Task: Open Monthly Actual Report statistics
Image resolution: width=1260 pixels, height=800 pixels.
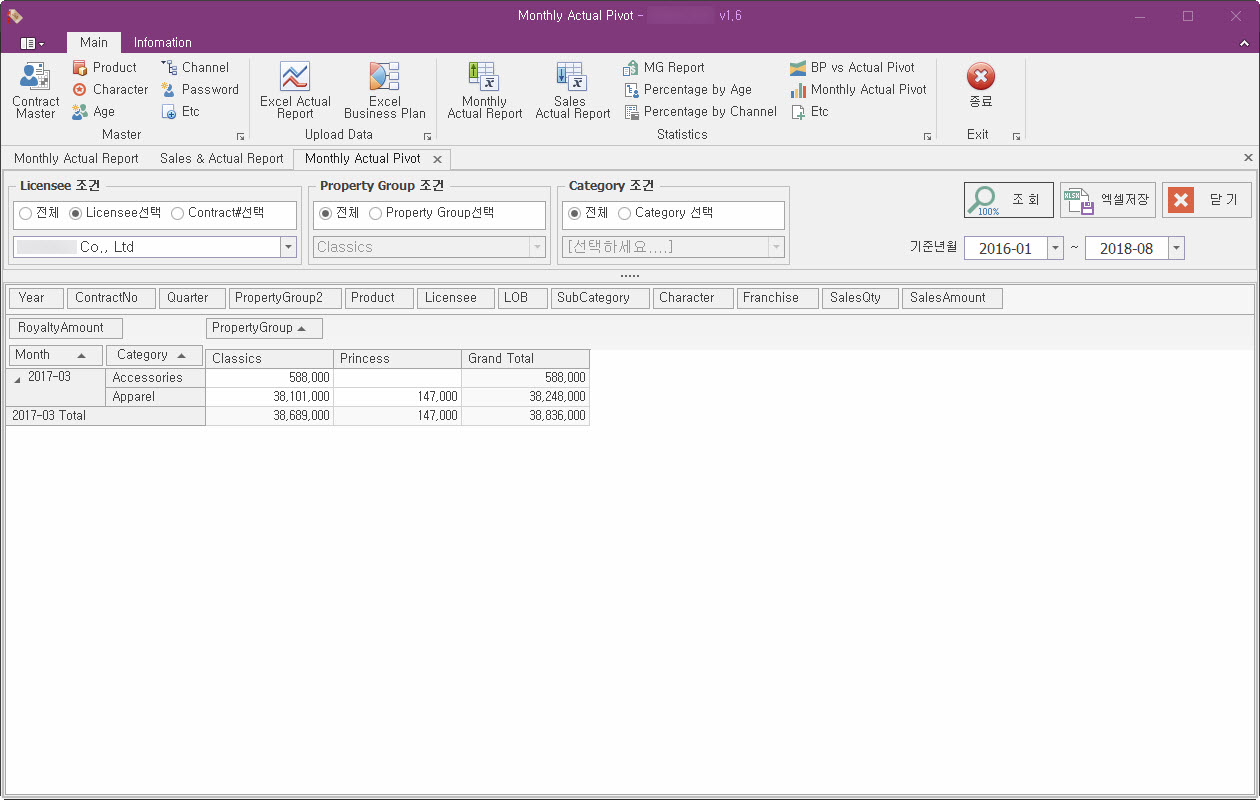Action: [x=485, y=91]
